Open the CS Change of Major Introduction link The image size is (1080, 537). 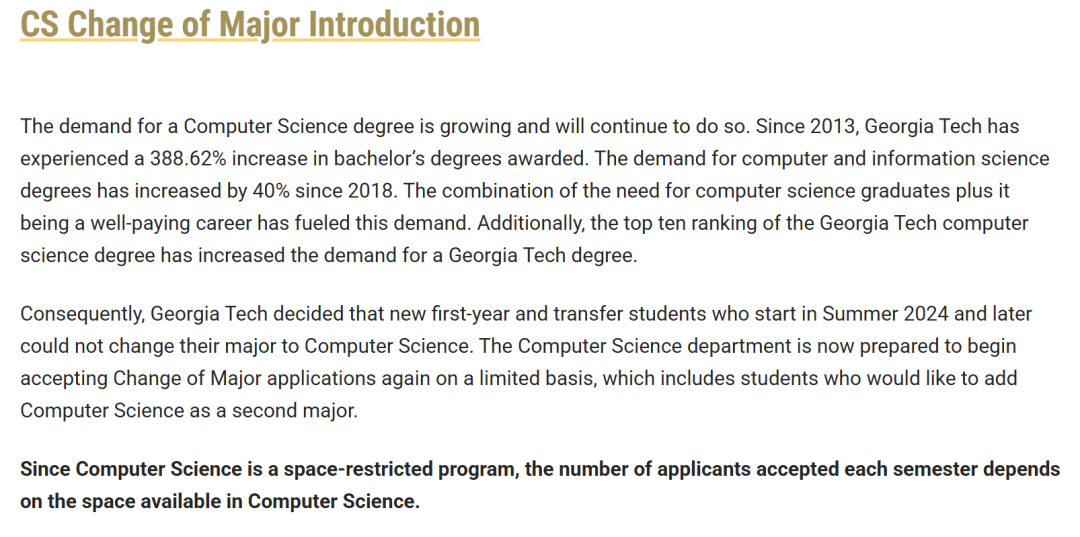(x=250, y=24)
